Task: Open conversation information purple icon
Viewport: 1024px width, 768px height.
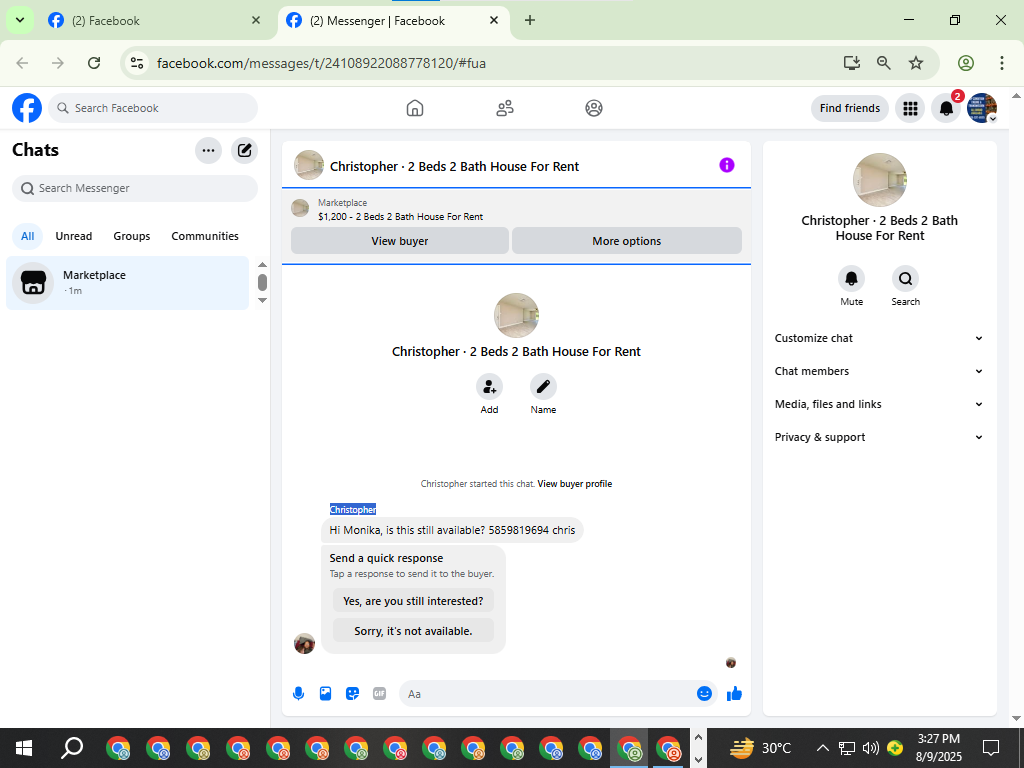Action: (x=727, y=165)
